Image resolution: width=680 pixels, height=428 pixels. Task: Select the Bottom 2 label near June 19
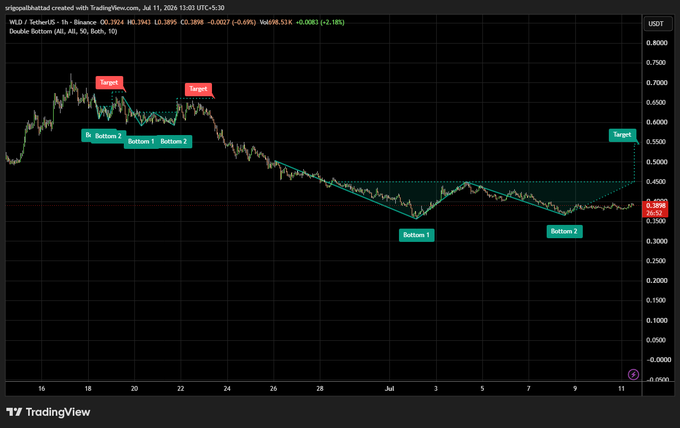108,136
